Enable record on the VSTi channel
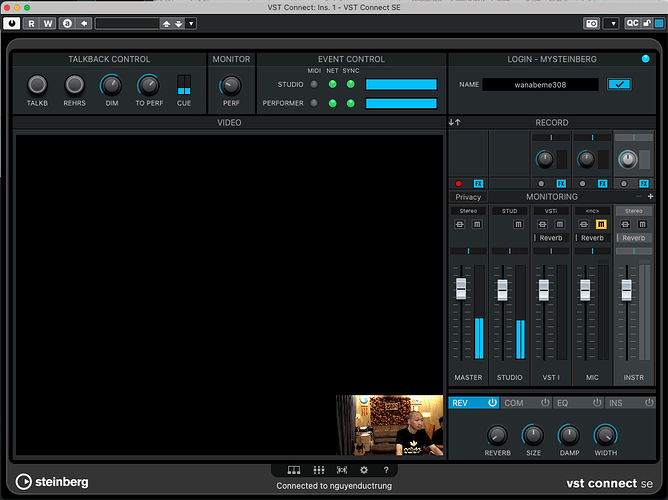The image size is (668, 500). [x=541, y=184]
